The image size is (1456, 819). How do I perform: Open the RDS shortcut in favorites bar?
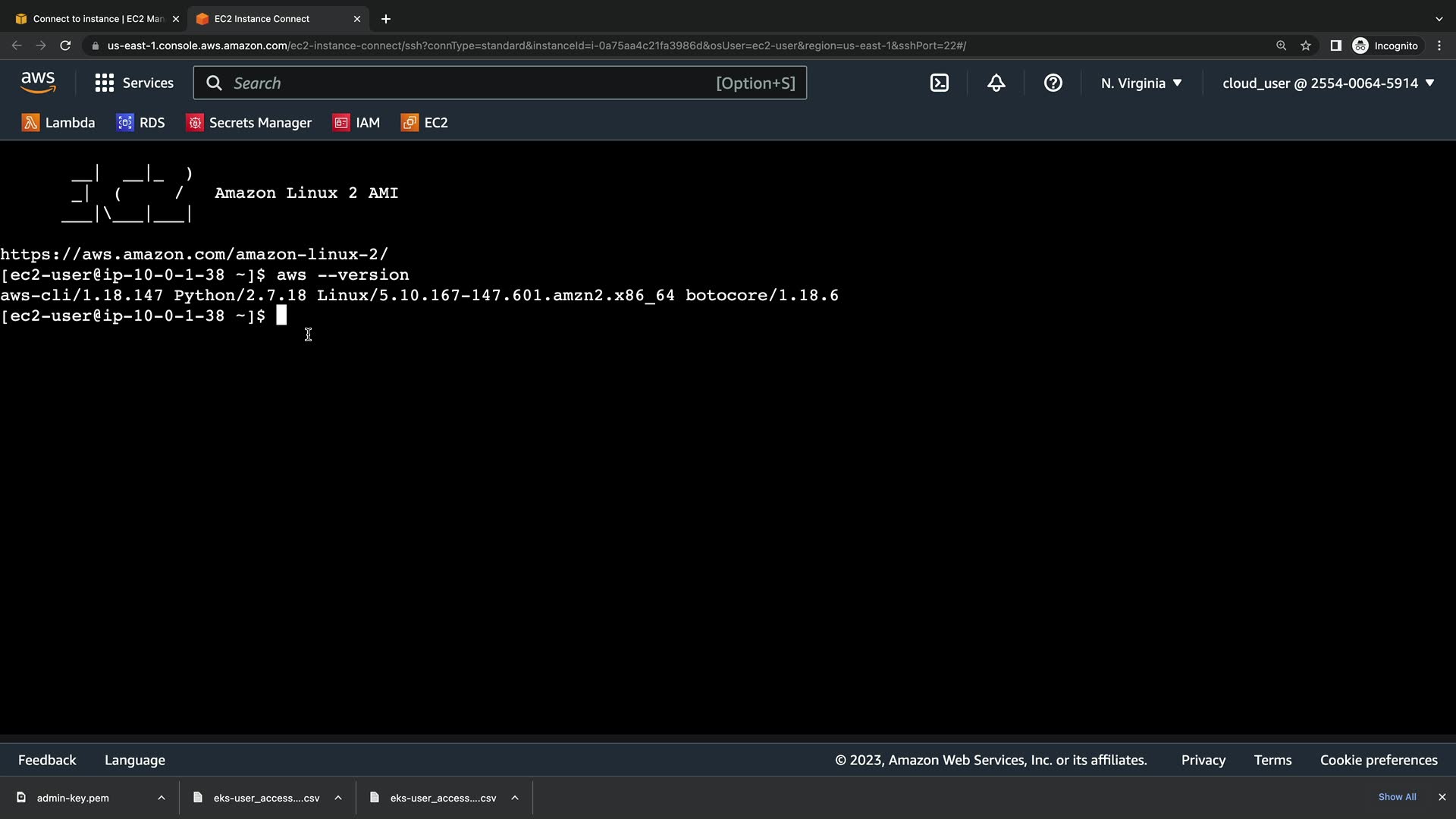141,123
